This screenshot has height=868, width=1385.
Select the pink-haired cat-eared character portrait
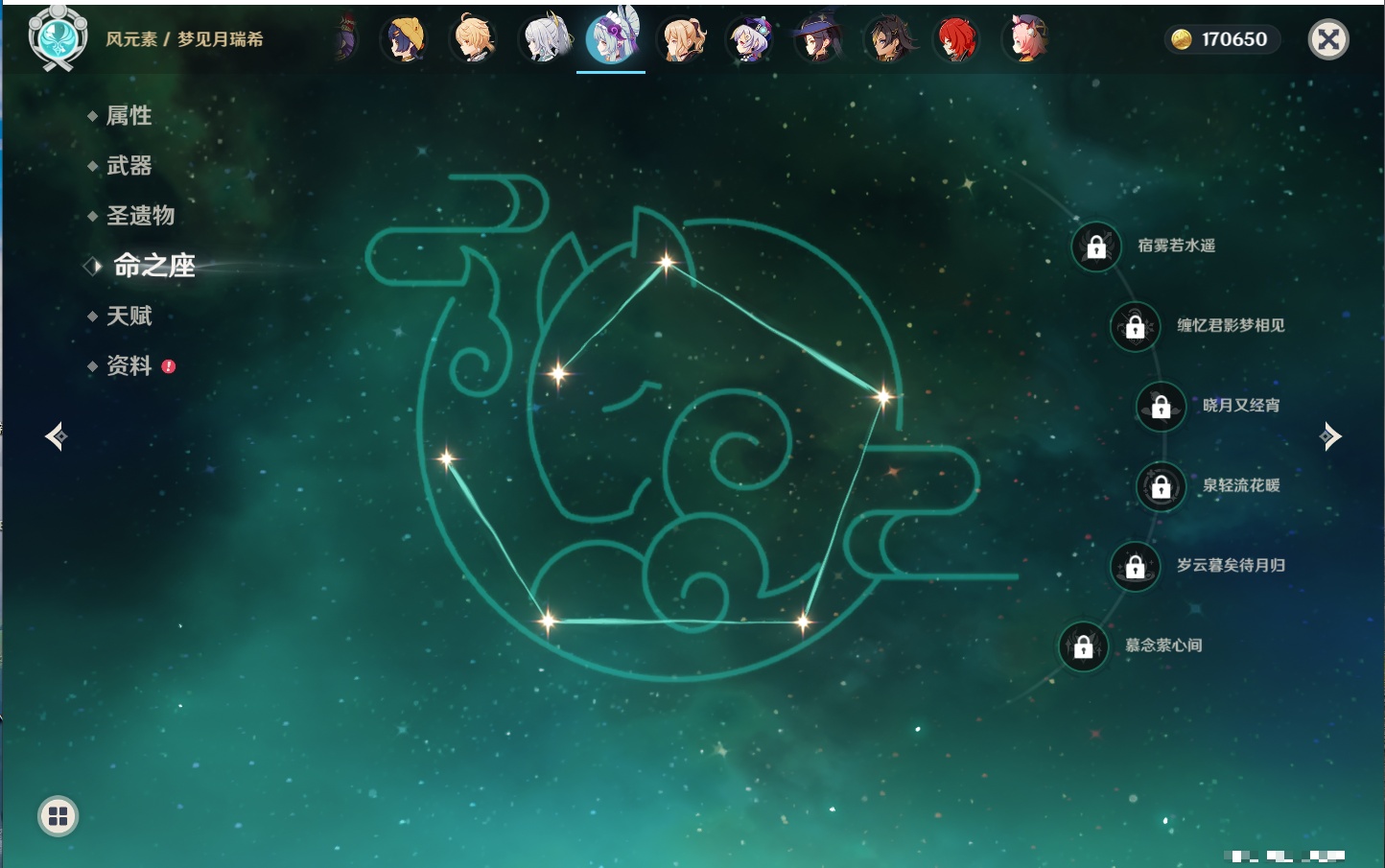(x=1025, y=39)
